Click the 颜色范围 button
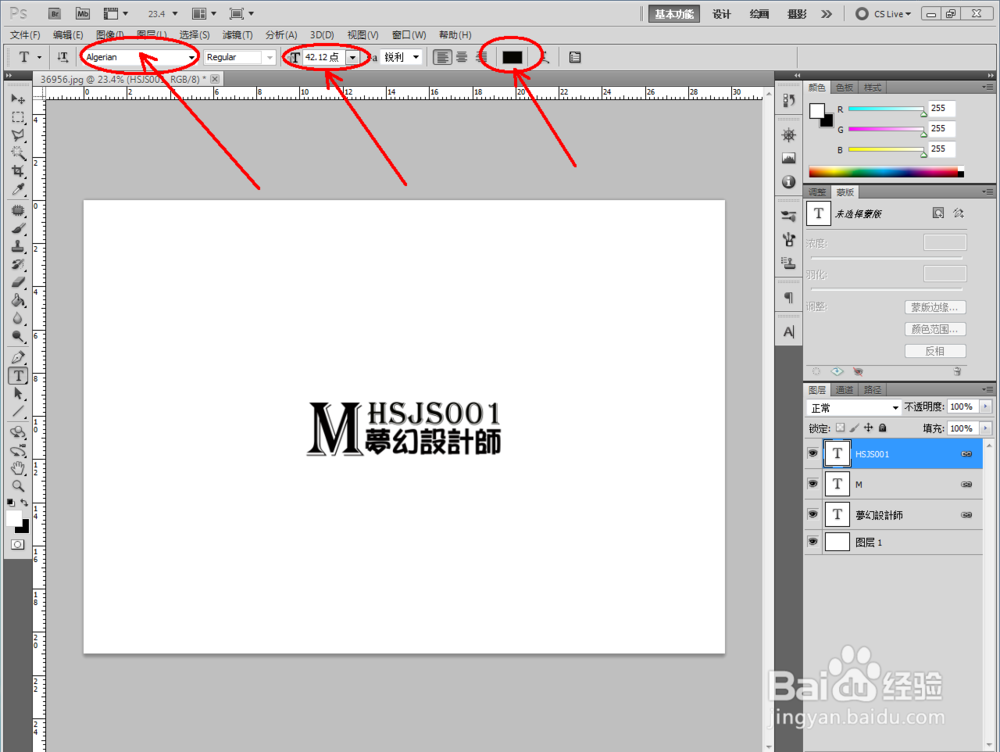Viewport: 1000px width, 752px height. coord(935,329)
